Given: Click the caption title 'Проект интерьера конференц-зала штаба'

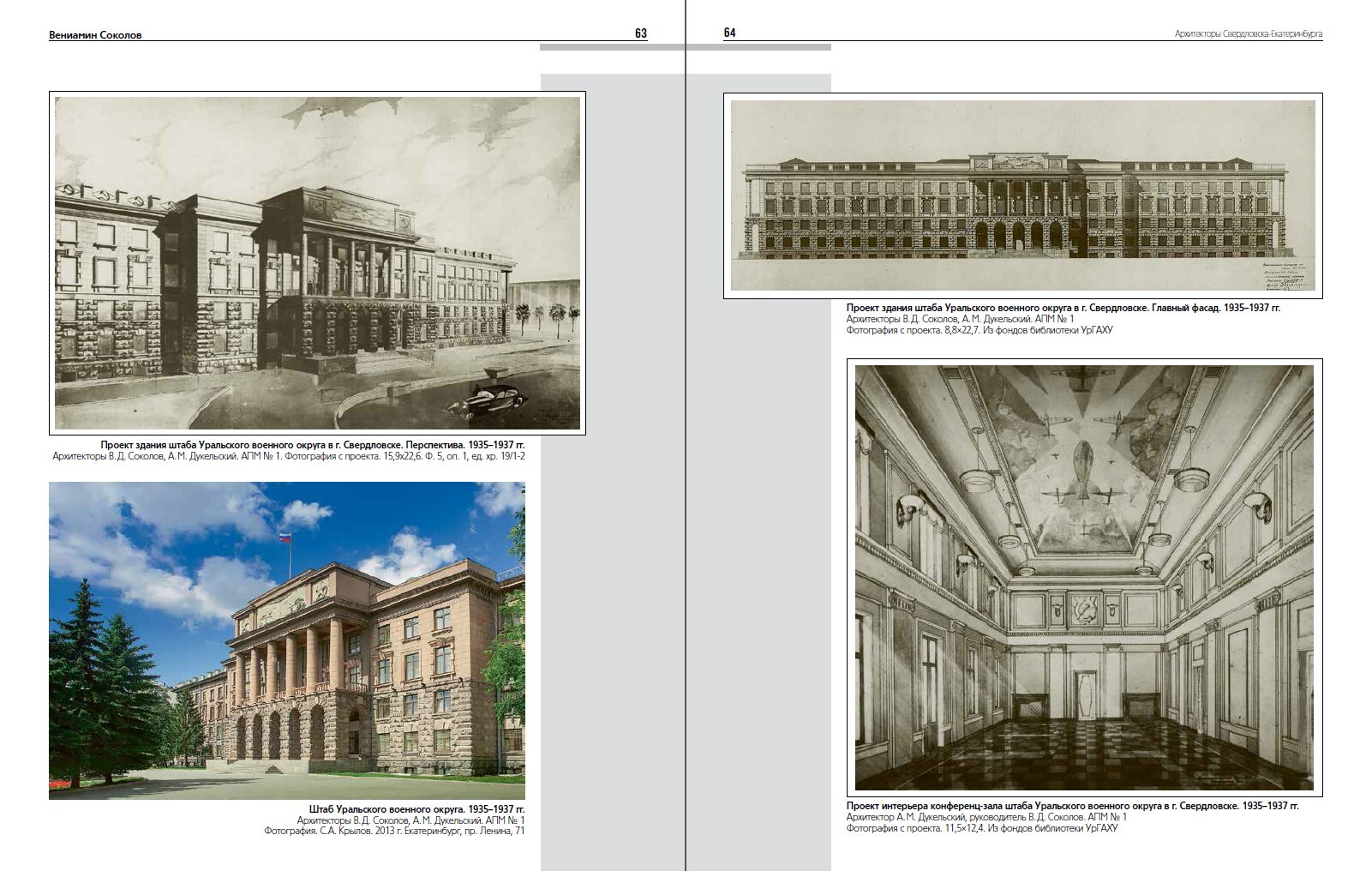Looking at the screenshot, I should pos(1072,806).
